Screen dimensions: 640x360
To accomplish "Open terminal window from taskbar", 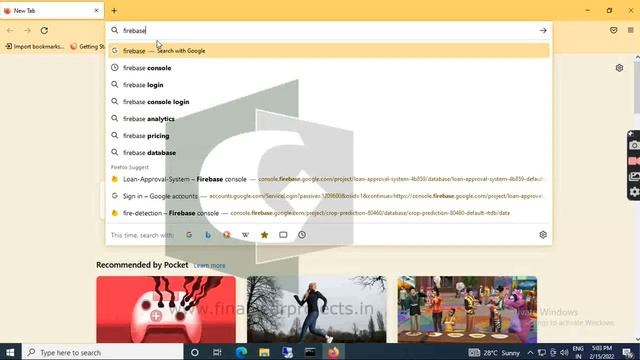I will [310, 352].
